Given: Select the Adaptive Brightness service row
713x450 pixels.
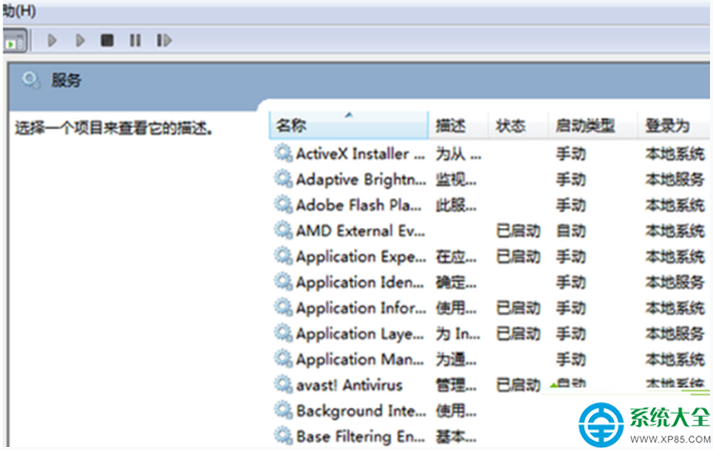Looking at the screenshot, I should pos(490,179).
